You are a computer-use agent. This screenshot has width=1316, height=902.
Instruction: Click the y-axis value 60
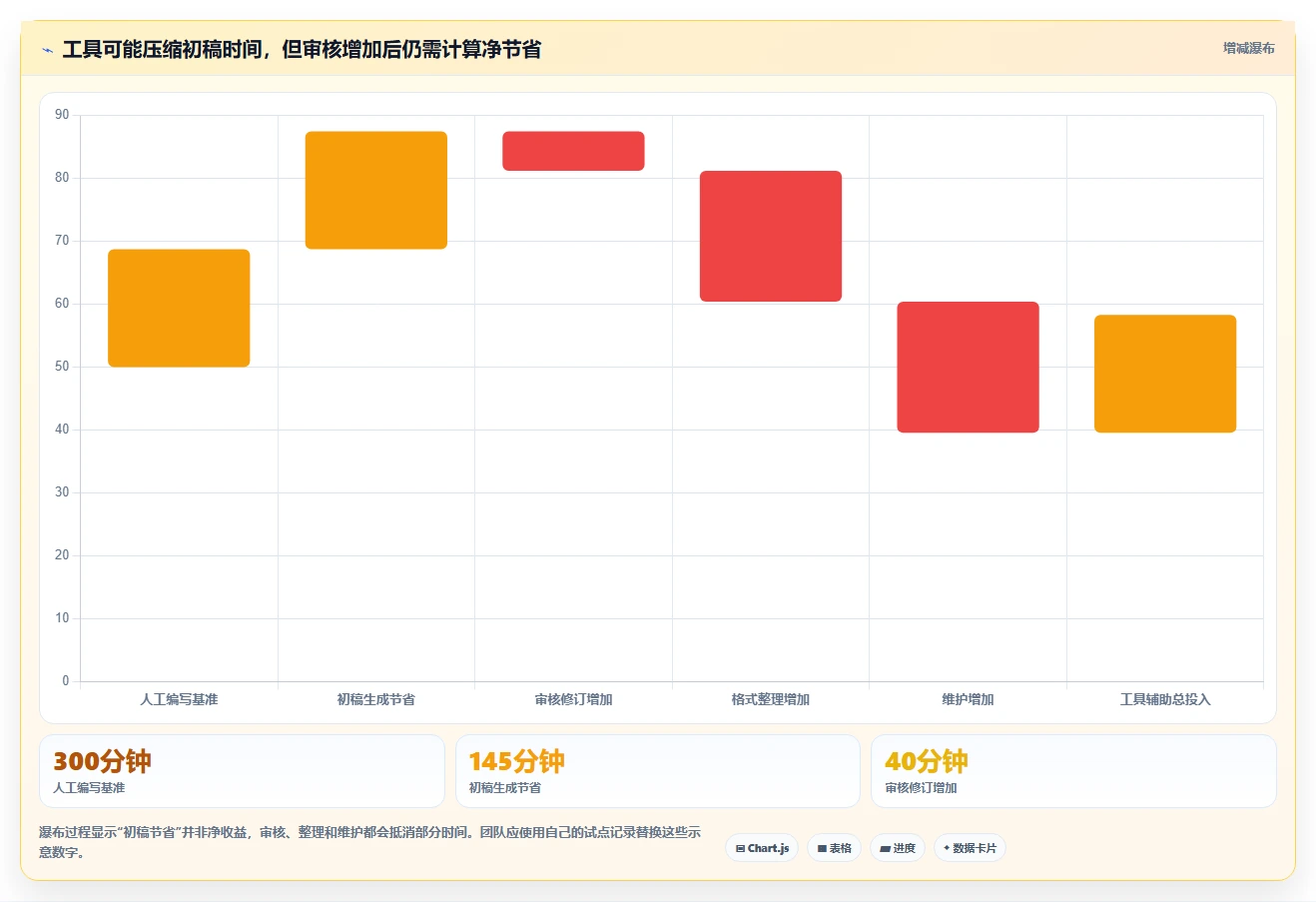62,304
